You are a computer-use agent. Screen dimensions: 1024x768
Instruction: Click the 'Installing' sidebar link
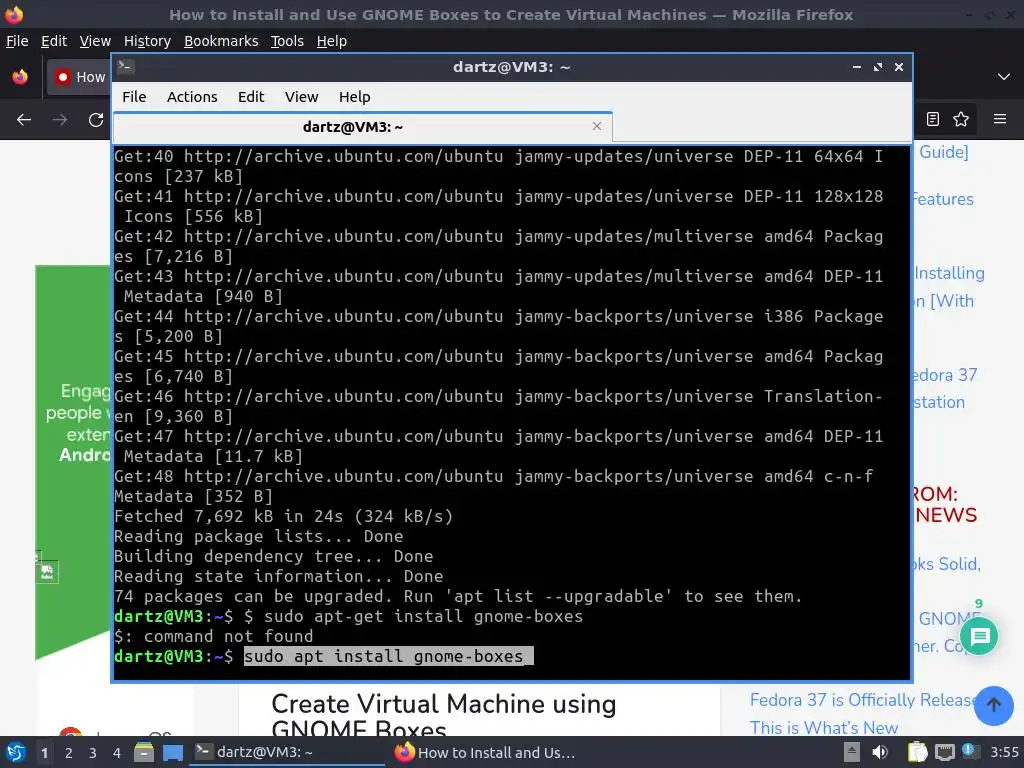950,273
